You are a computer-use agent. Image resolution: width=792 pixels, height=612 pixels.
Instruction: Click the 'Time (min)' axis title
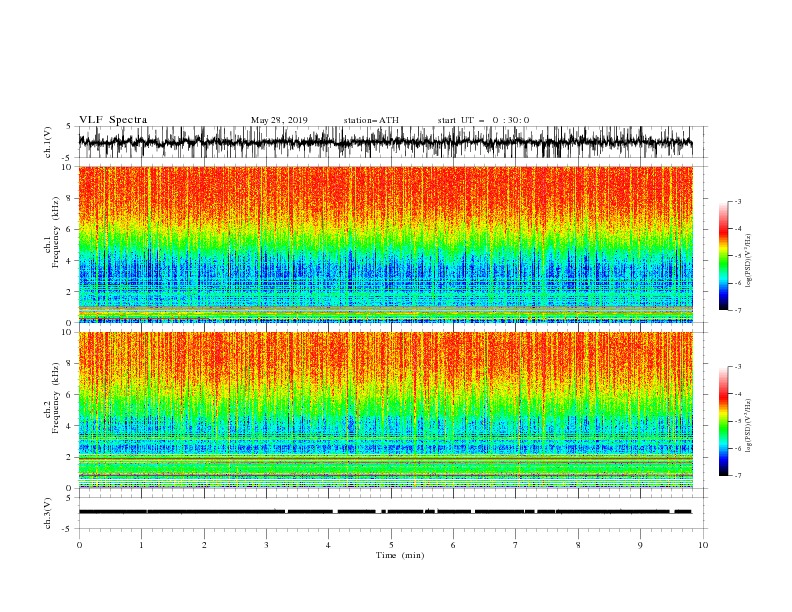tap(400, 555)
